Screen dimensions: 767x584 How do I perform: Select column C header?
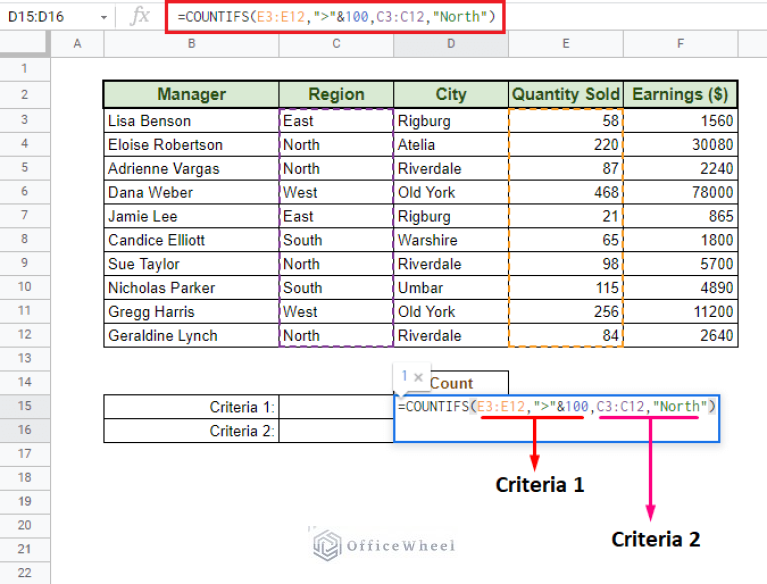tap(336, 44)
